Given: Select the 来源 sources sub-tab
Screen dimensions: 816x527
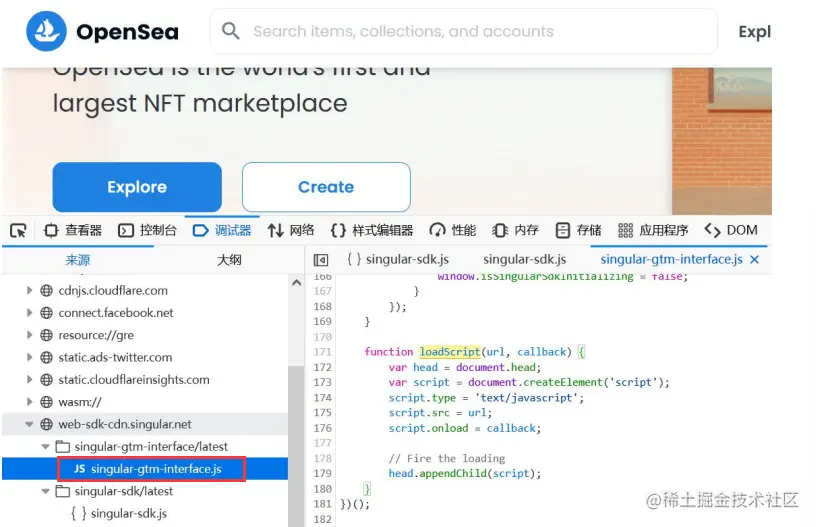Looking at the screenshot, I should pyautogui.click(x=78, y=260).
